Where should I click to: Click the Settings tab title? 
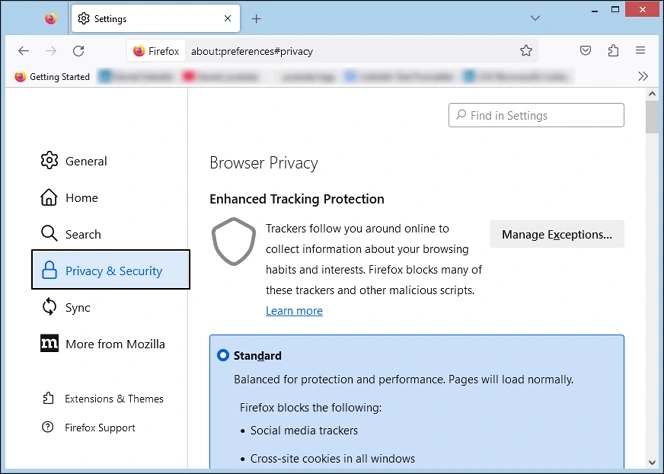[111, 19]
